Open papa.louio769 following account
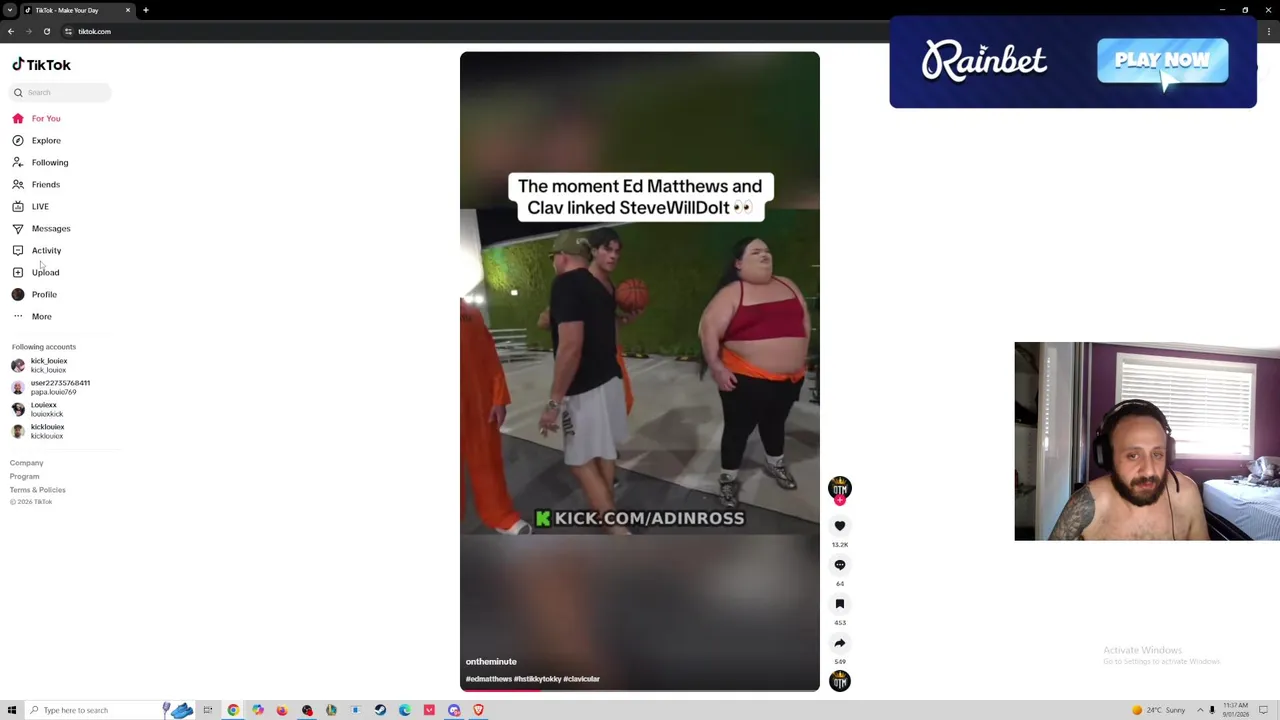1280x720 pixels. [50, 387]
